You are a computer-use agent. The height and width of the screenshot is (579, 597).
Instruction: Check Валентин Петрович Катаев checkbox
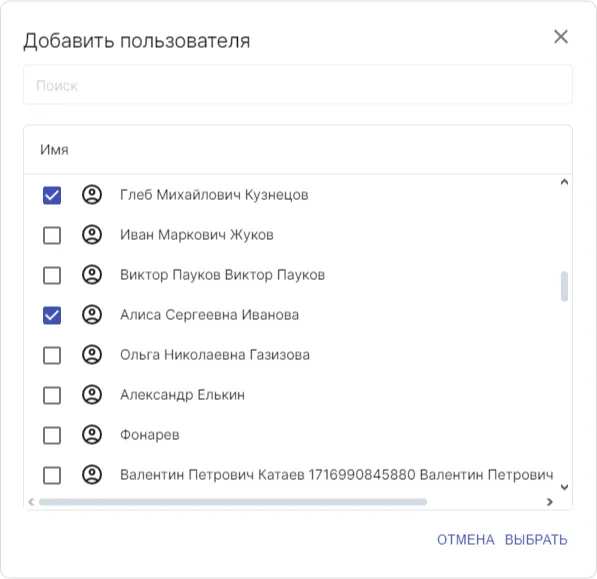point(52,475)
